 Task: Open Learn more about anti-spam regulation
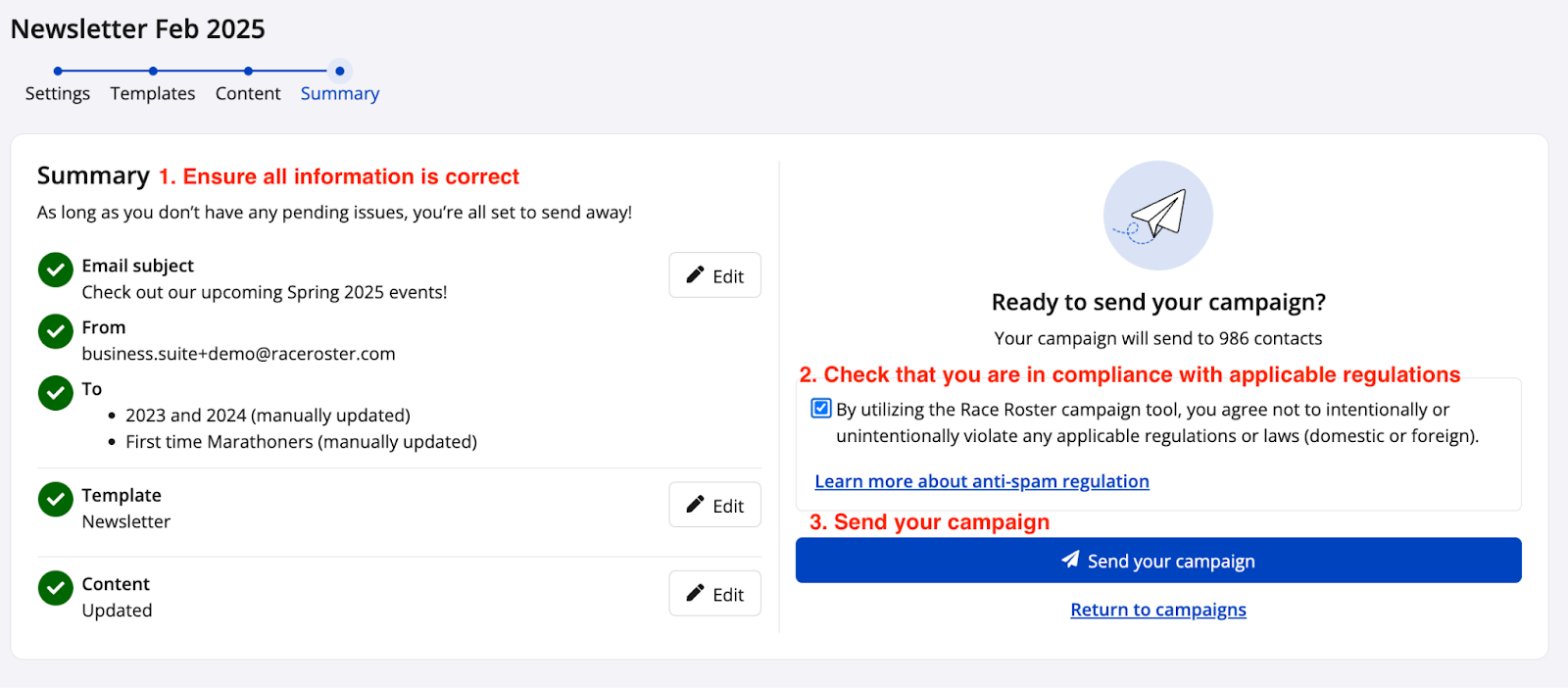coord(982,481)
